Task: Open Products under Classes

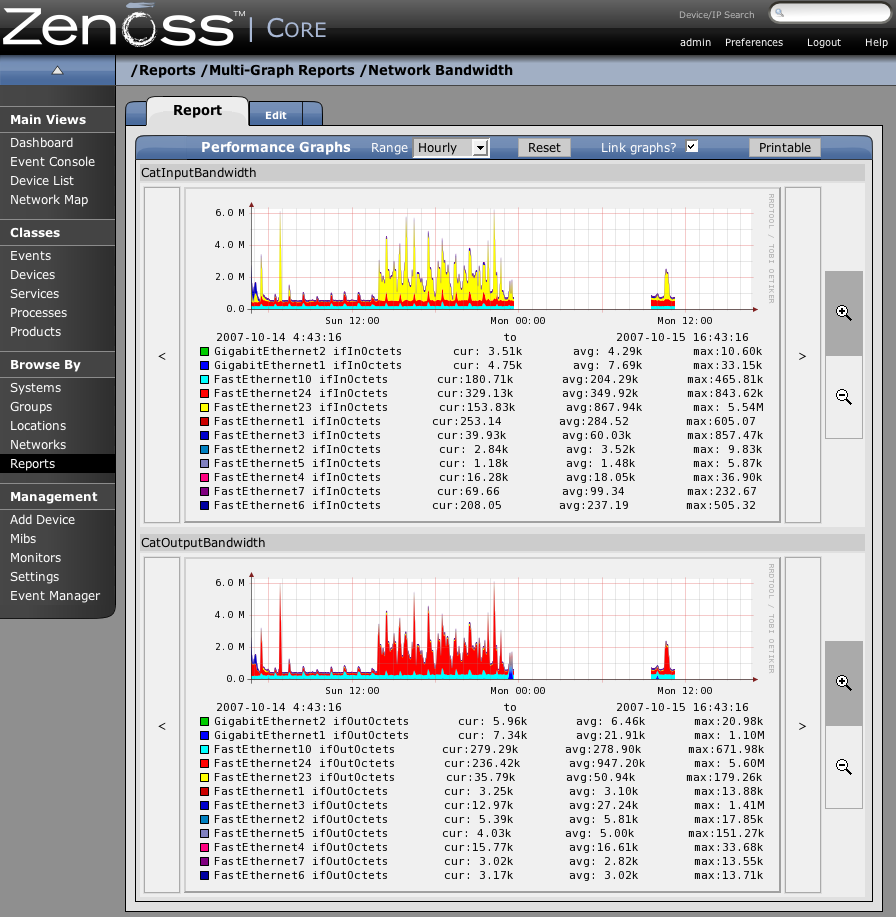Action: (35, 332)
